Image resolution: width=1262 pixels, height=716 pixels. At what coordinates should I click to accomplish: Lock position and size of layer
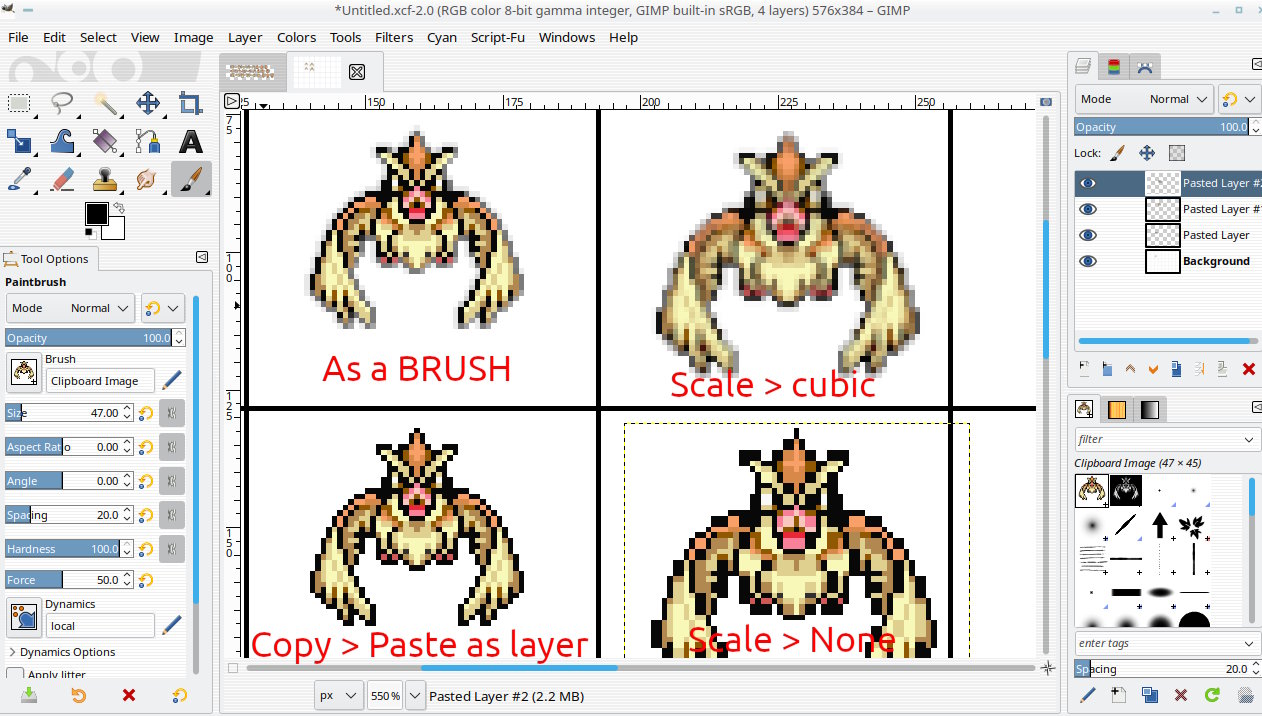[x=1147, y=153]
